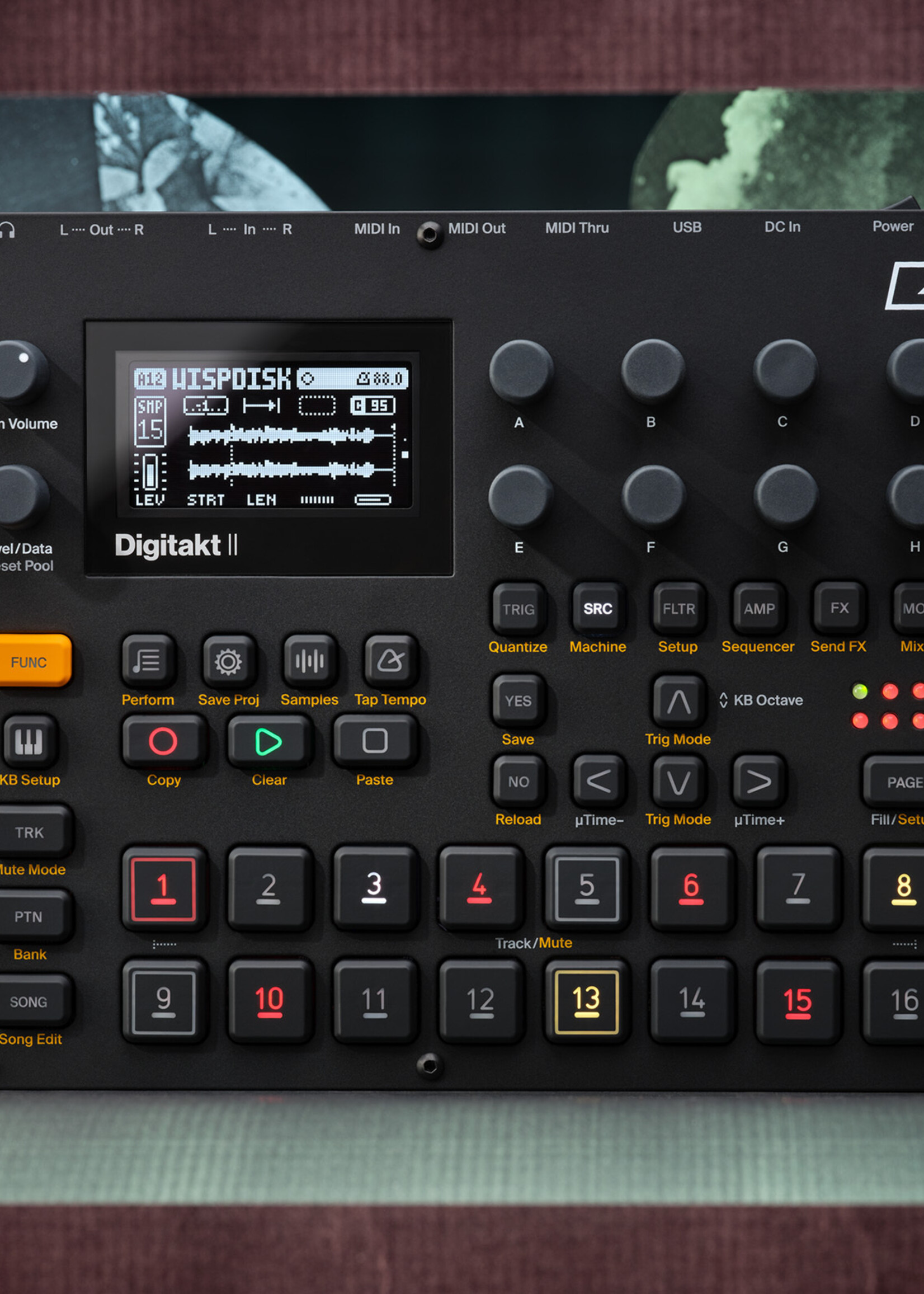Toggle step key 2
Viewport: 924px width, 1294px height.
(x=268, y=888)
